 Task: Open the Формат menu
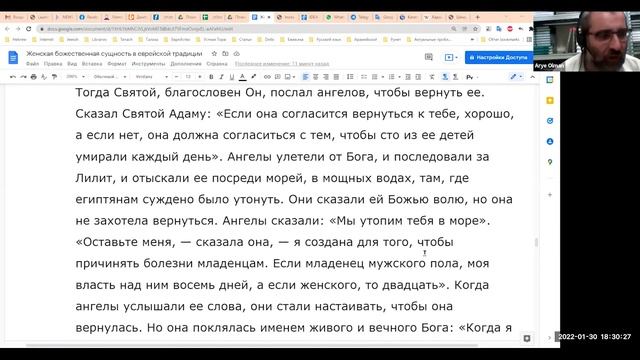coord(117,64)
